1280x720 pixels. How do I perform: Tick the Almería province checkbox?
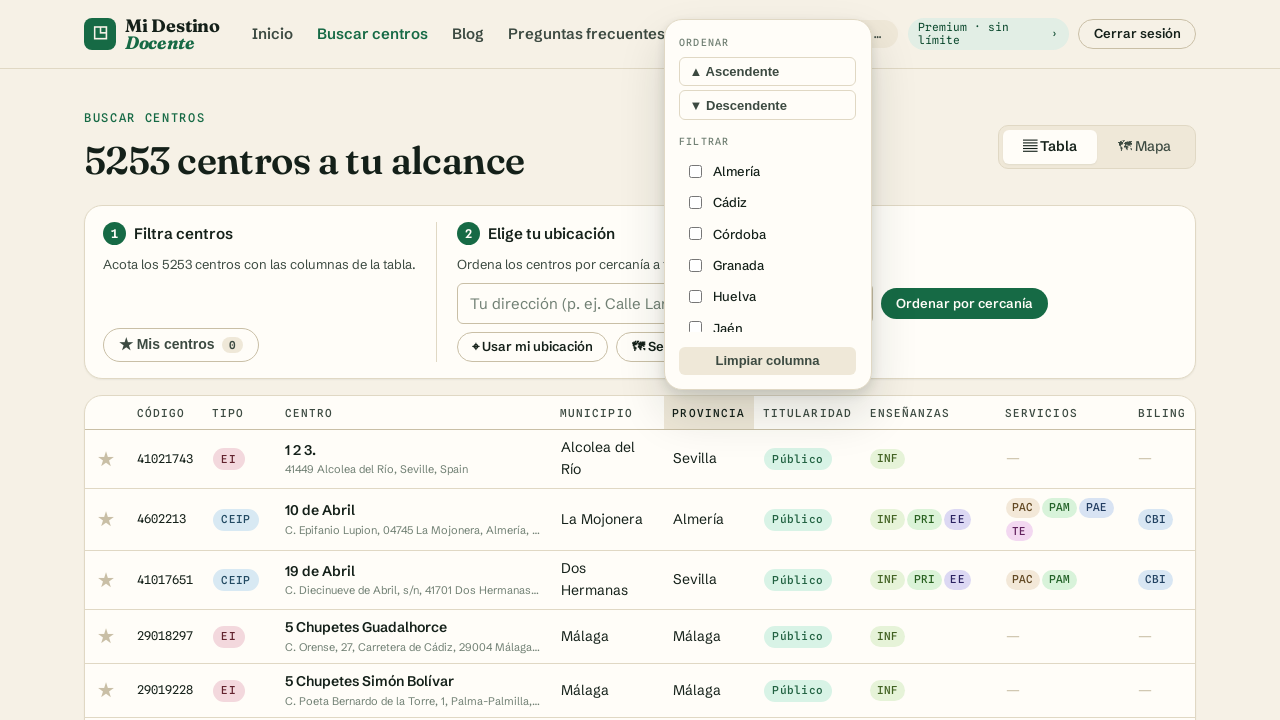point(695,171)
